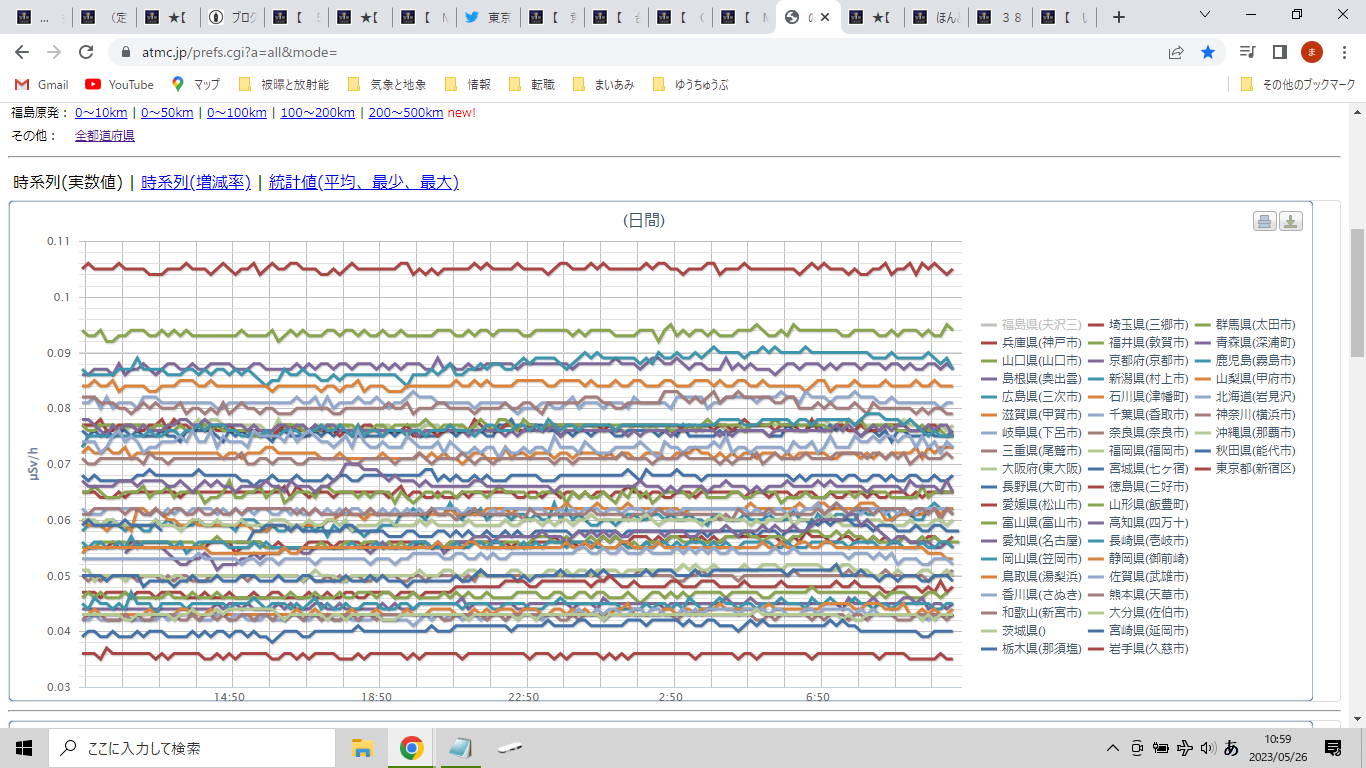The image size is (1366, 768).
Task: Expand the ゆうちゅうぶ bookmark folder
Action: coord(690,85)
